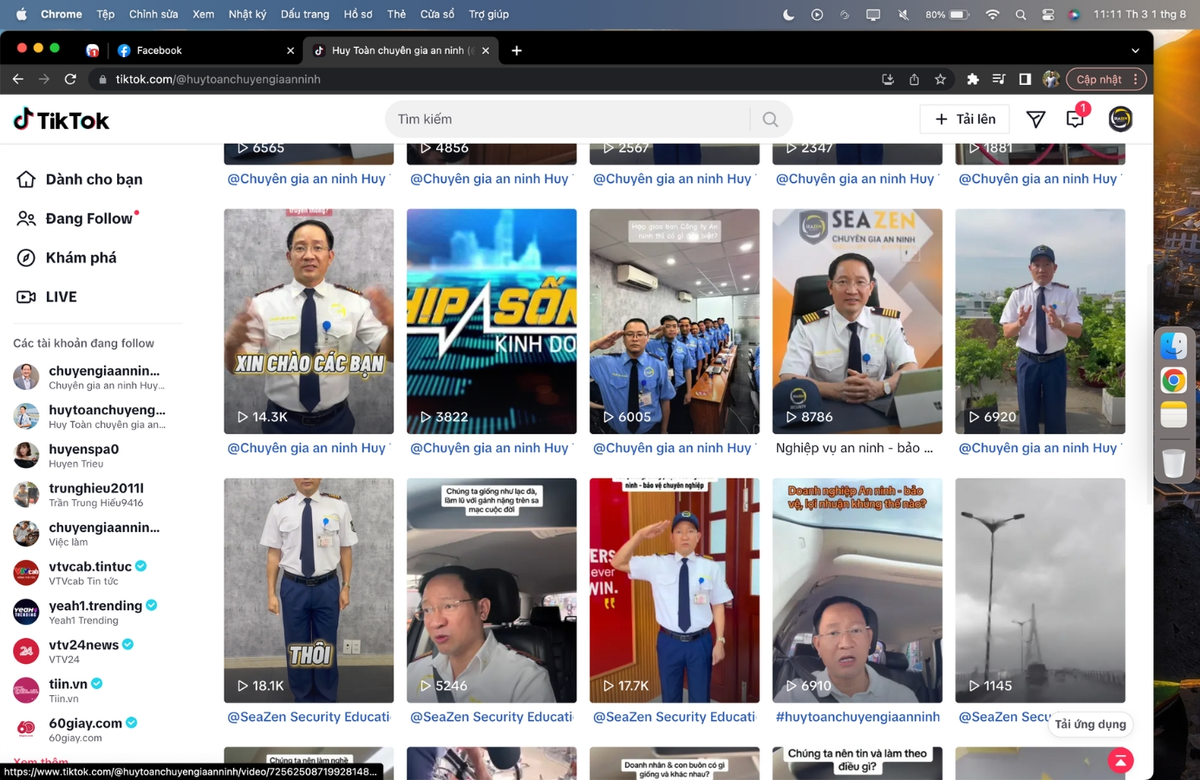1200x780 pixels.
Task: Toggle Do Not Disturb moon icon
Action: click(788, 14)
